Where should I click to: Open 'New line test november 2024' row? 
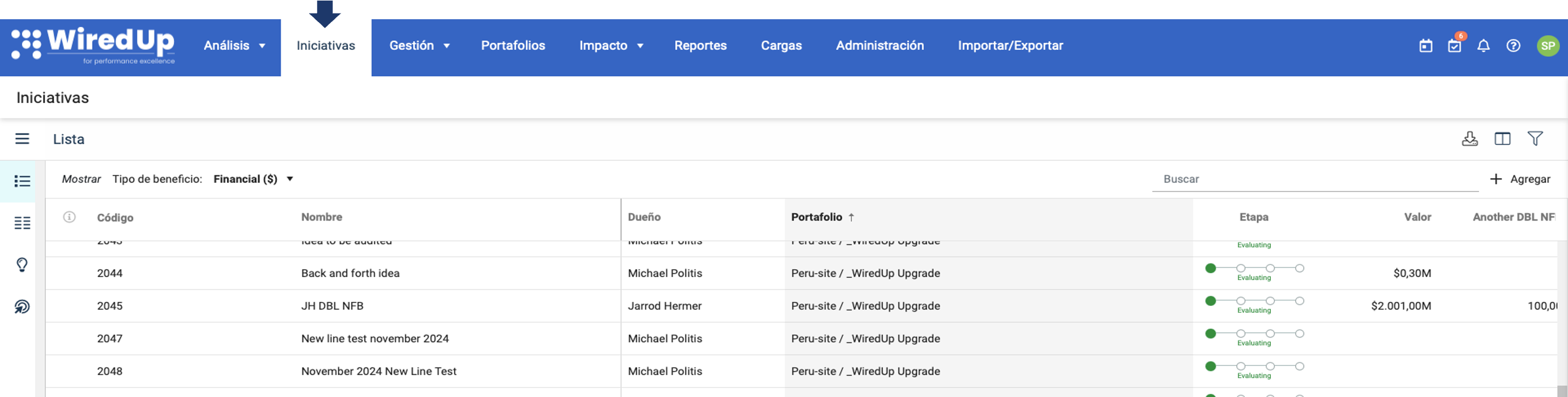pyautogui.click(x=374, y=339)
